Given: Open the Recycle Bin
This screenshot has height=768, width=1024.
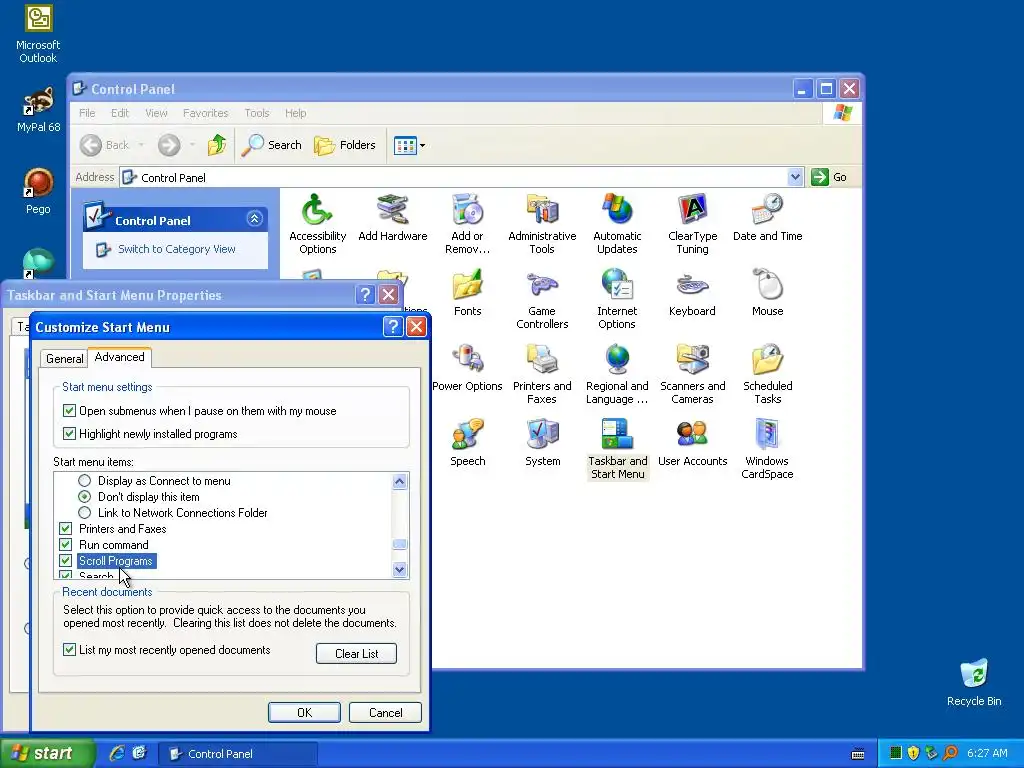Looking at the screenshot, I should [x=974, y=682].
